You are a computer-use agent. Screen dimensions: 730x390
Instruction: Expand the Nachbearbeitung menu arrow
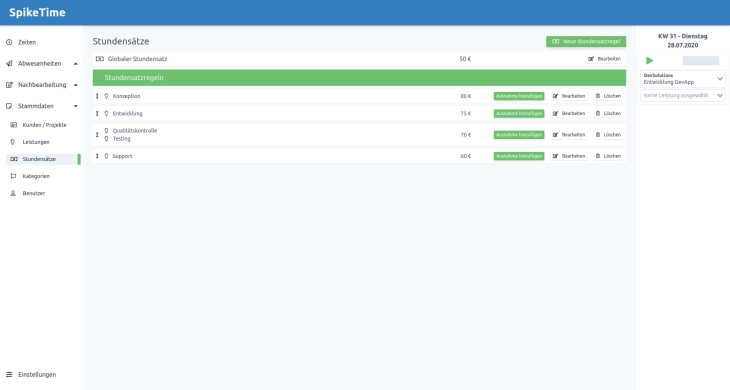[x=75, y=85]
